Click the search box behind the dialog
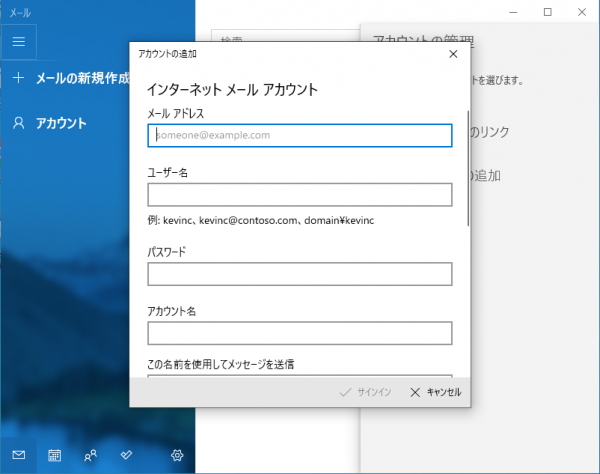600x474 pixels. pos(285,36)
